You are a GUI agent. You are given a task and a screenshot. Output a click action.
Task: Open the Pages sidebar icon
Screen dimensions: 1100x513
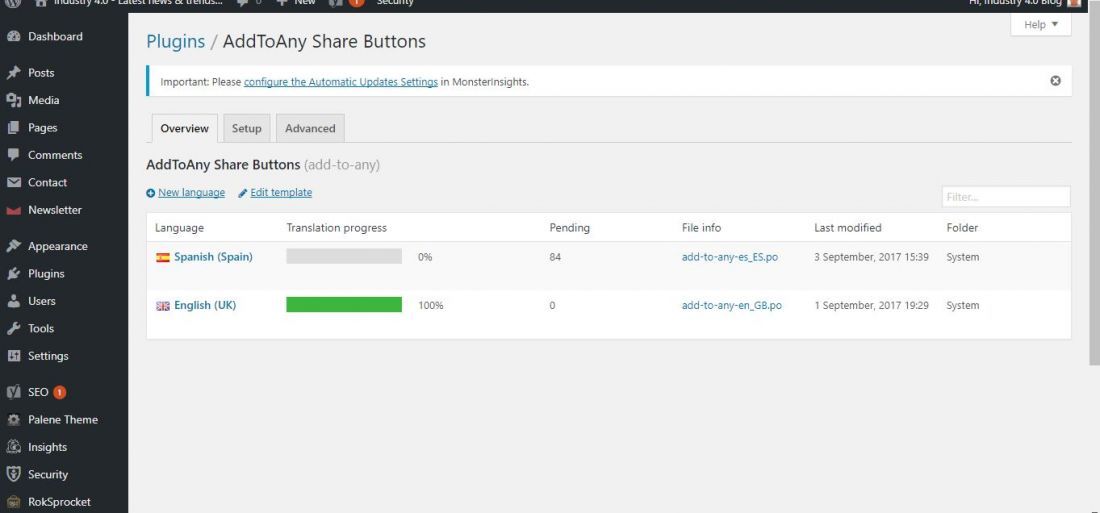pos(13,128)
